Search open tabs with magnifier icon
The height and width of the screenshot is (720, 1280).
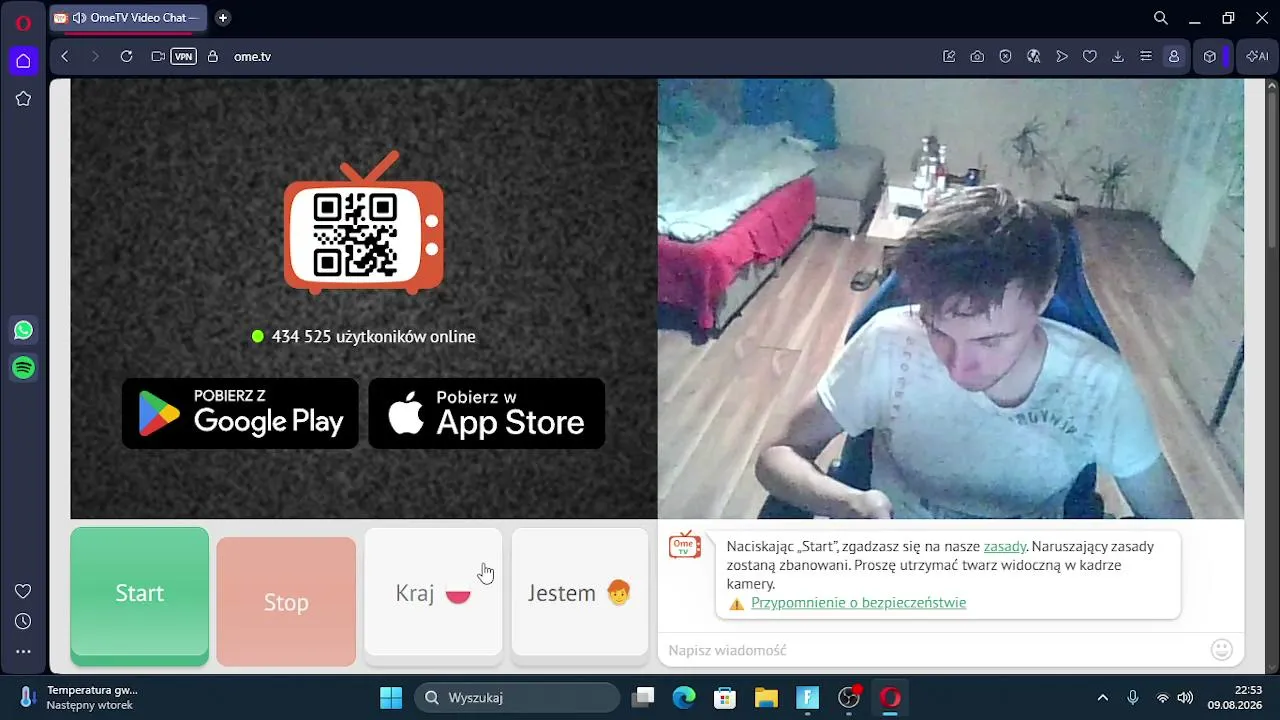point(1161,18)
